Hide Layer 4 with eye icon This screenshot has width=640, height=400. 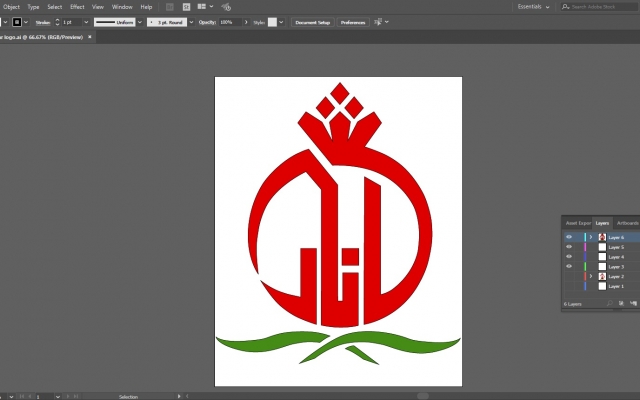pos(569,256)
